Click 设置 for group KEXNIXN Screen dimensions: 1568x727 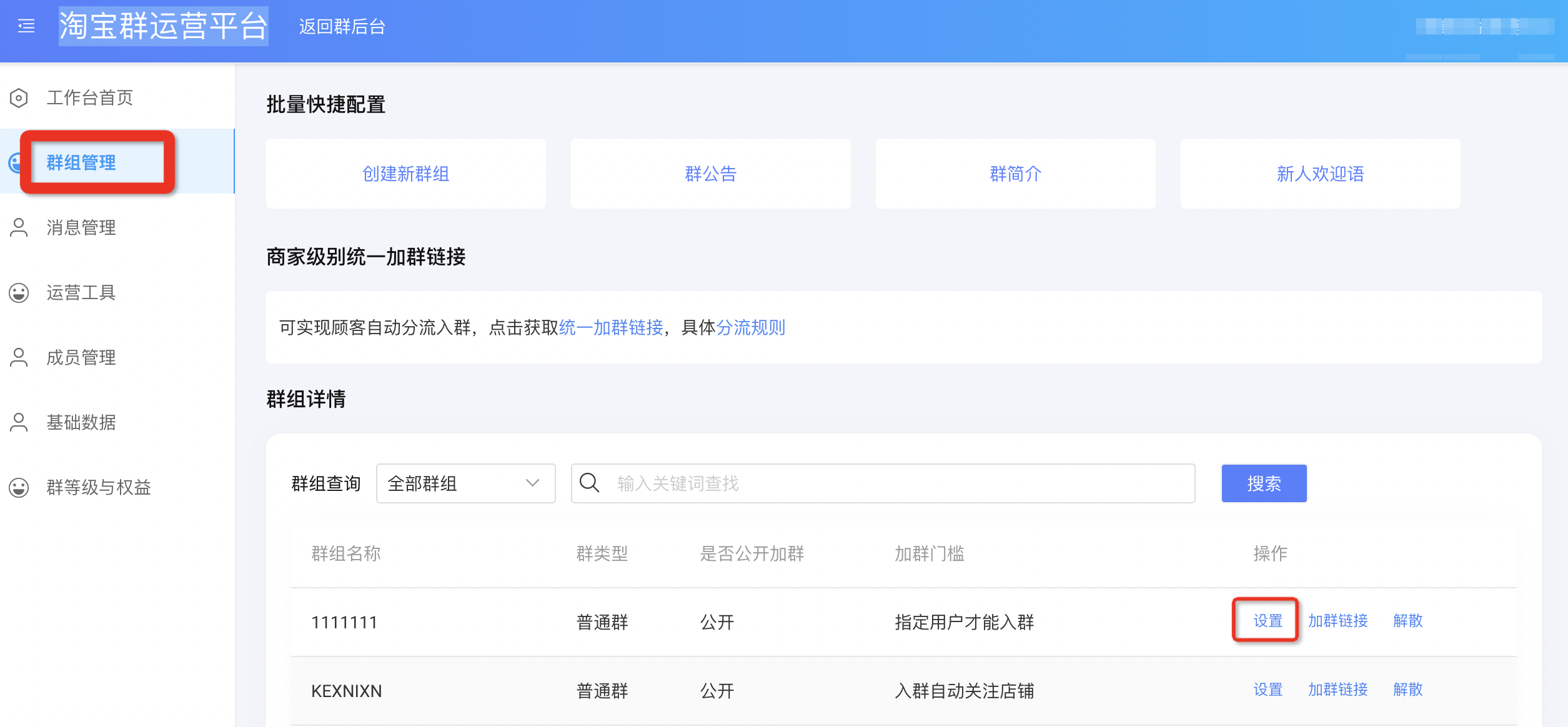[x=1268, y=690]
